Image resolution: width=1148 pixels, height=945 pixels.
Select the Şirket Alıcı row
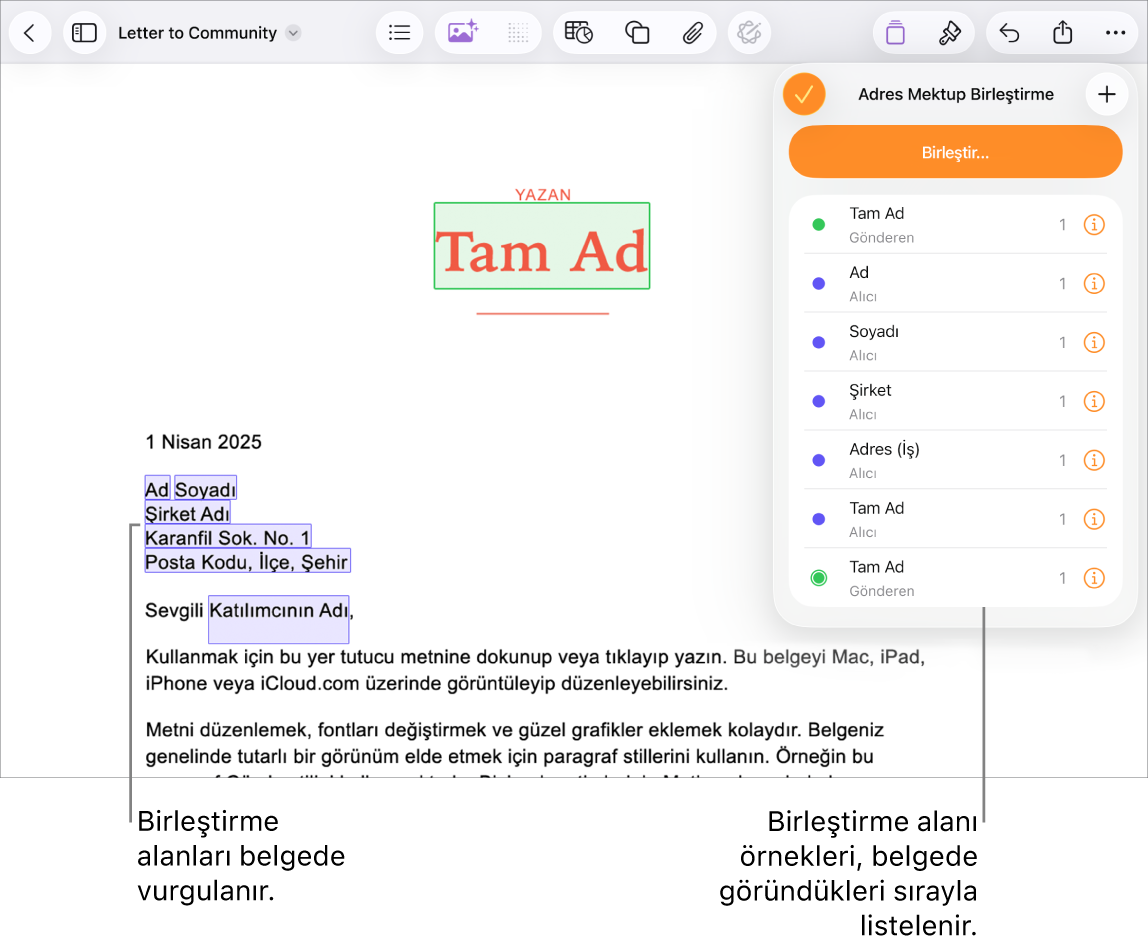955,402
